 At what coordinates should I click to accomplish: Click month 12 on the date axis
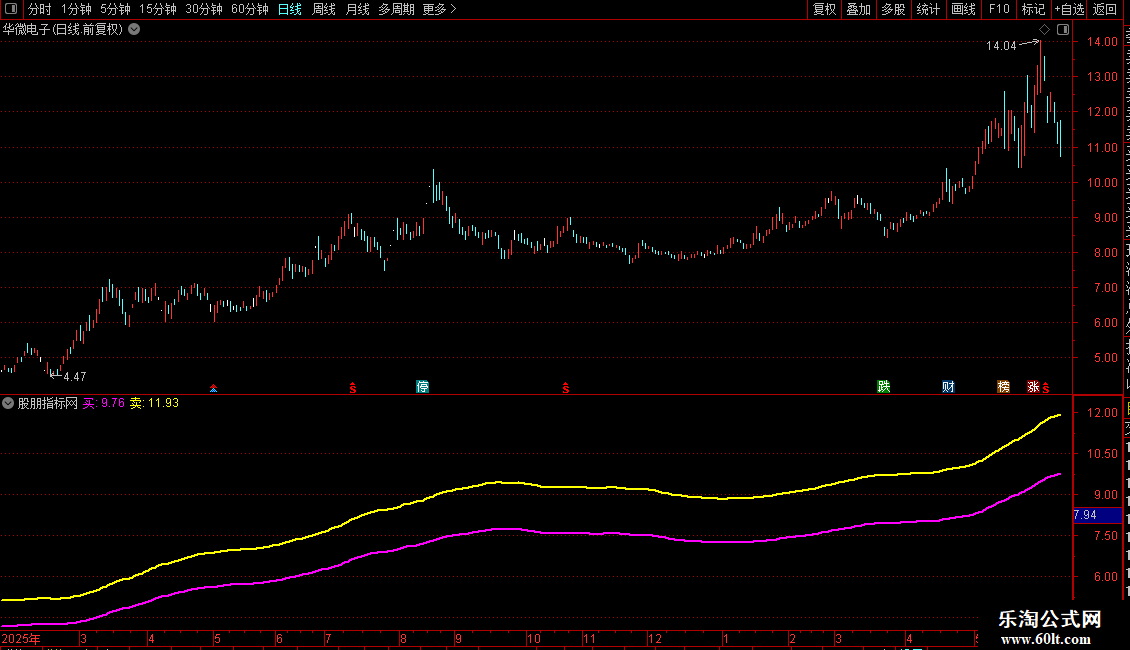pos(654,639)
